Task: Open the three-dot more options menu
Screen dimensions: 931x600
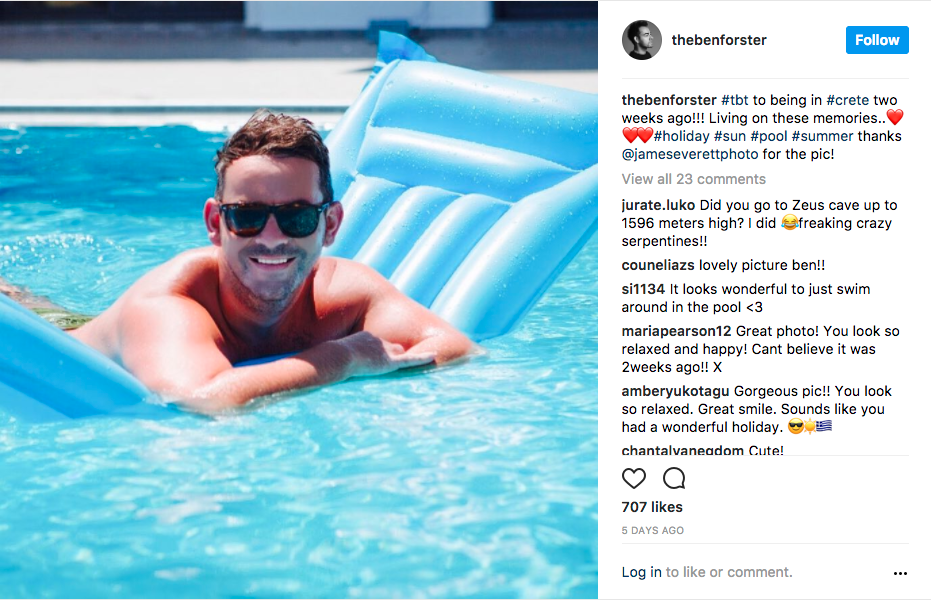Action: click(x=900, y=573)
